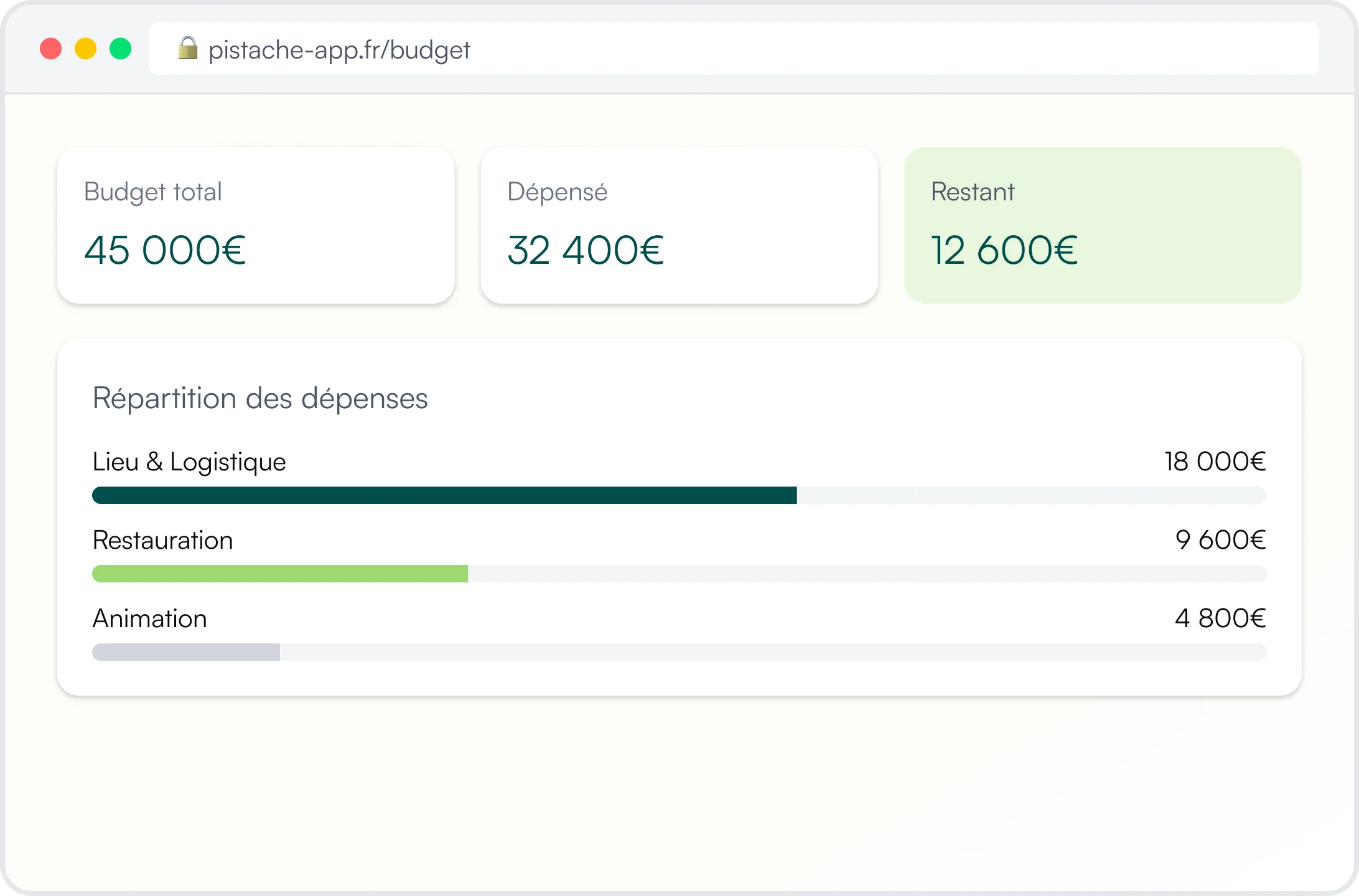Select the Restauration category label

pyautogui.click(x=162, y=540)
